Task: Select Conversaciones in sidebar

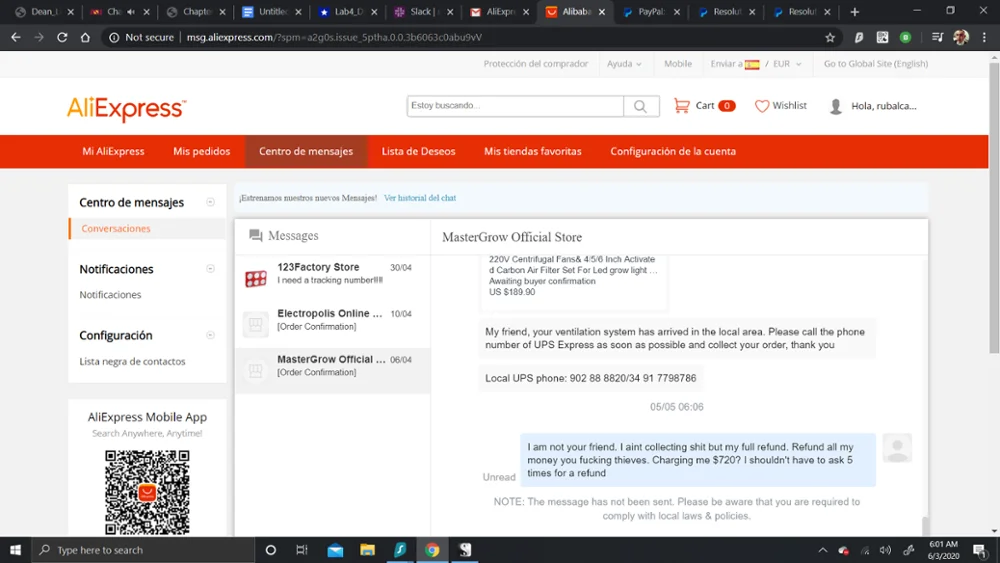Action: (x=116, y=228)
